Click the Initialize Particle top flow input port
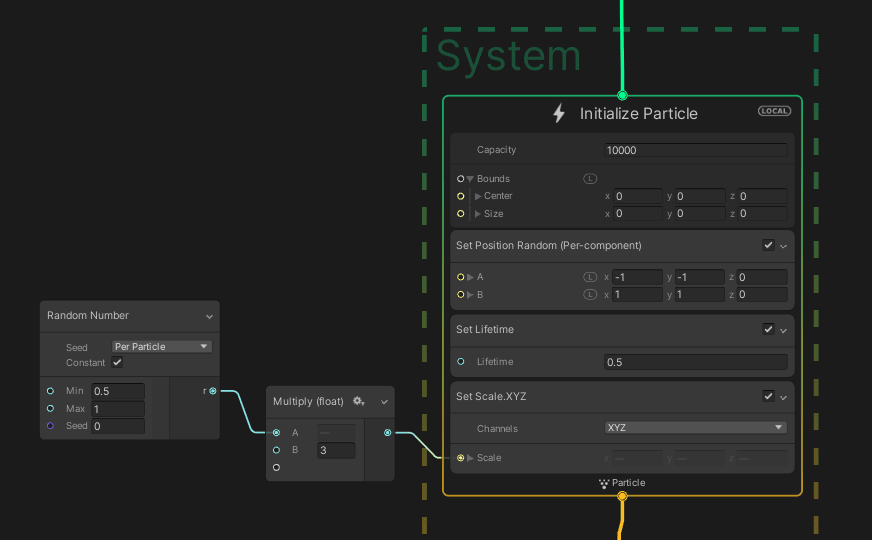This screenshot has width=872, height=540. pyautogui.click(x=622, y=96)
